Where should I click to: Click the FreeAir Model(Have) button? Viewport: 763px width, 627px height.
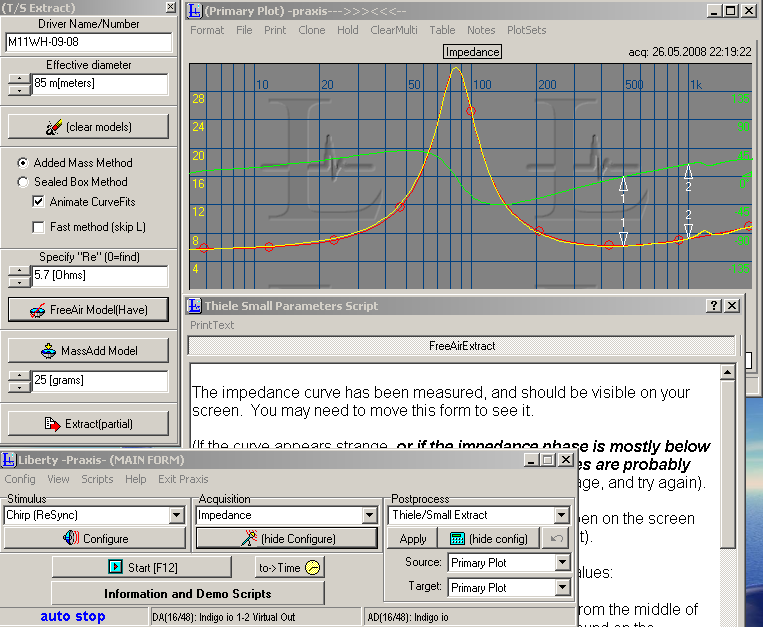coord(88,310)
